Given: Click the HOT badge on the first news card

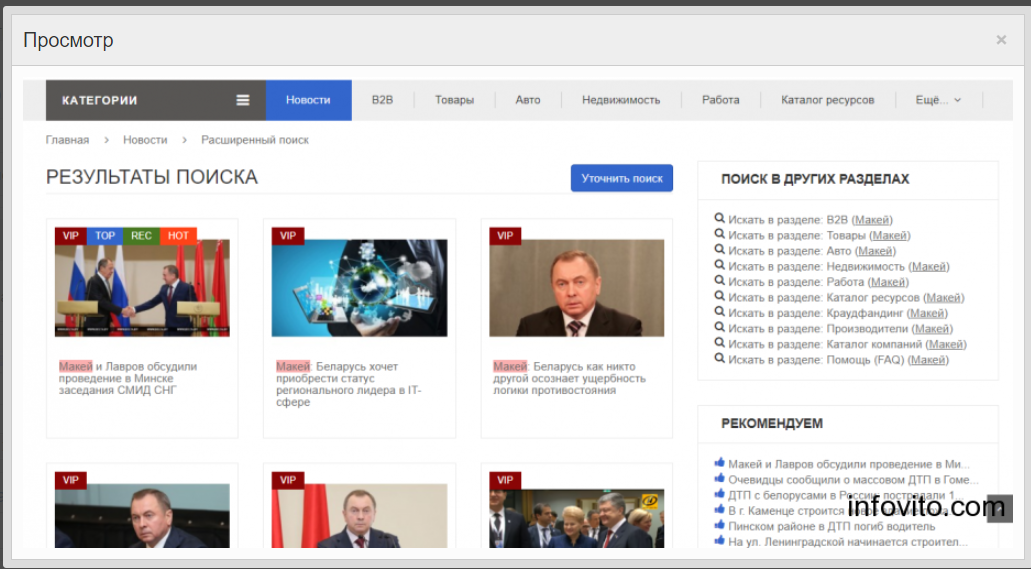Looking at the screenshot, I should click(x=178, y=235).
